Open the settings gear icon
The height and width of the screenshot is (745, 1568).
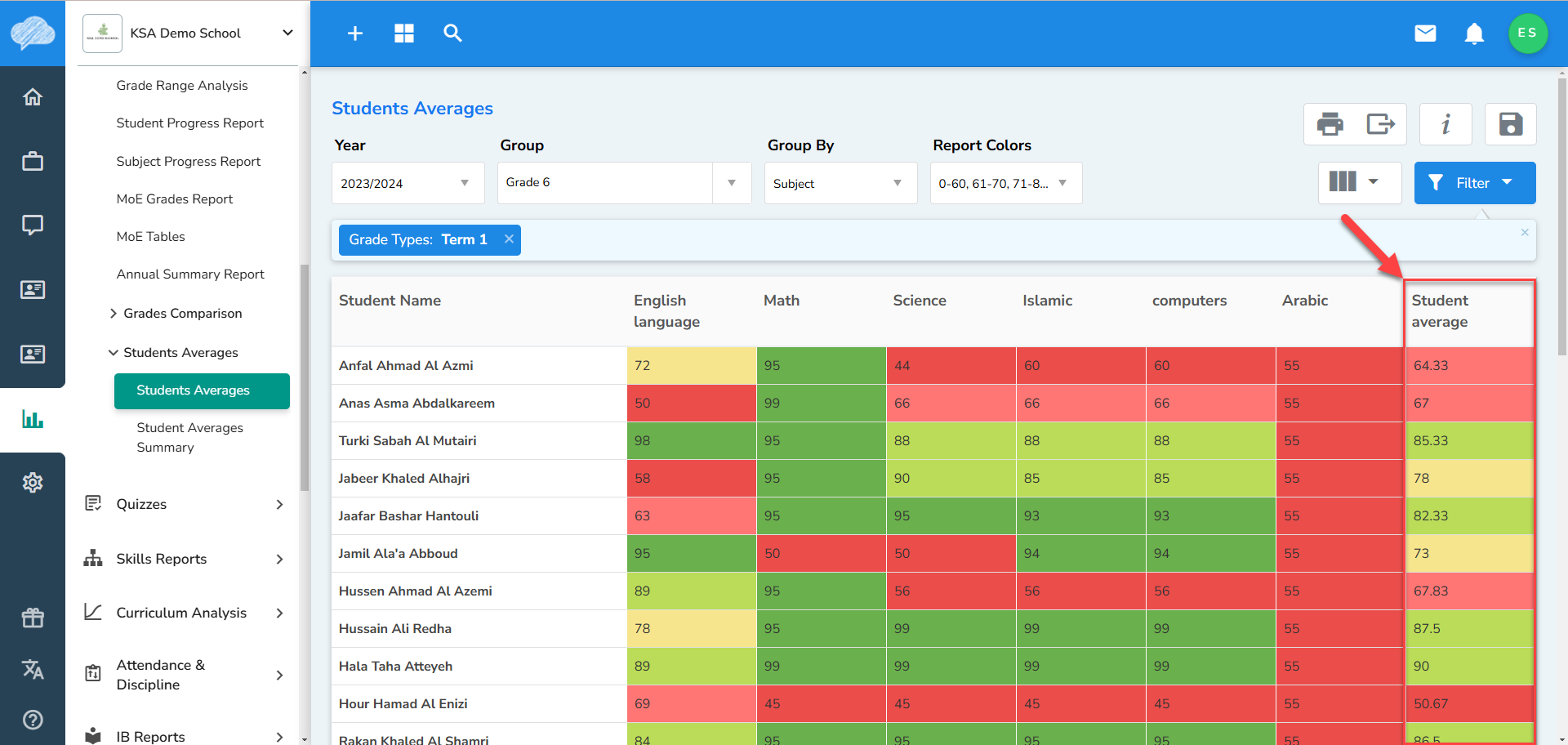coord(33,483)
